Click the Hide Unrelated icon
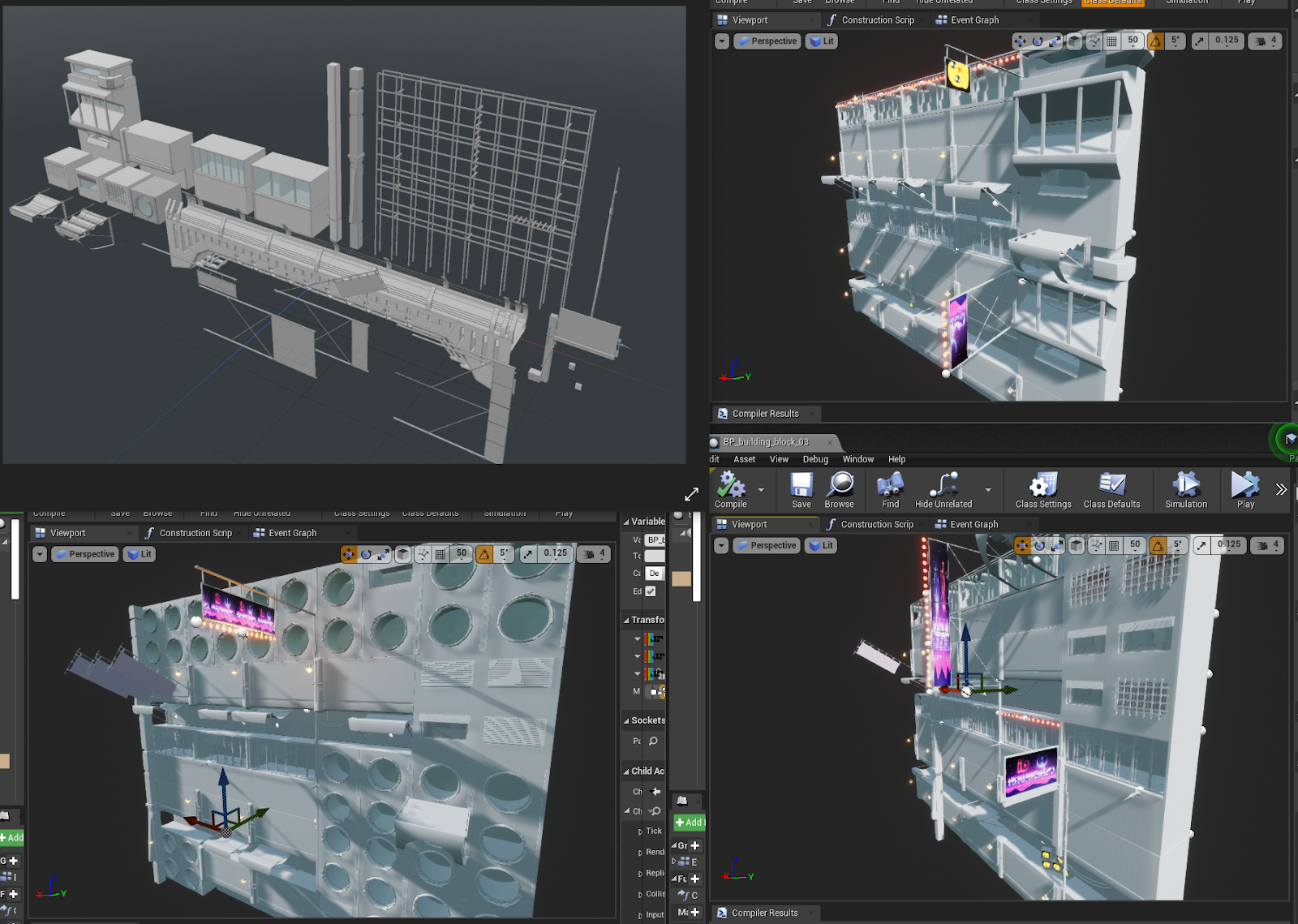The height and width of the screenshot is (924, 1298). (x=943, y=485)
